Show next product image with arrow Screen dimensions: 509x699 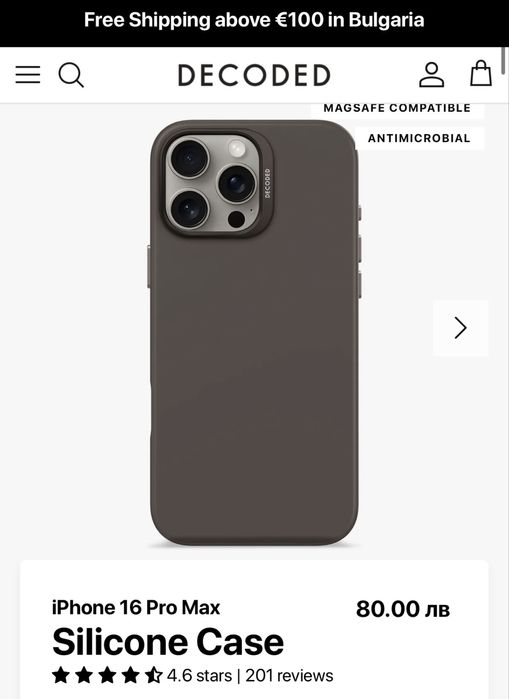tap(460, 328)
